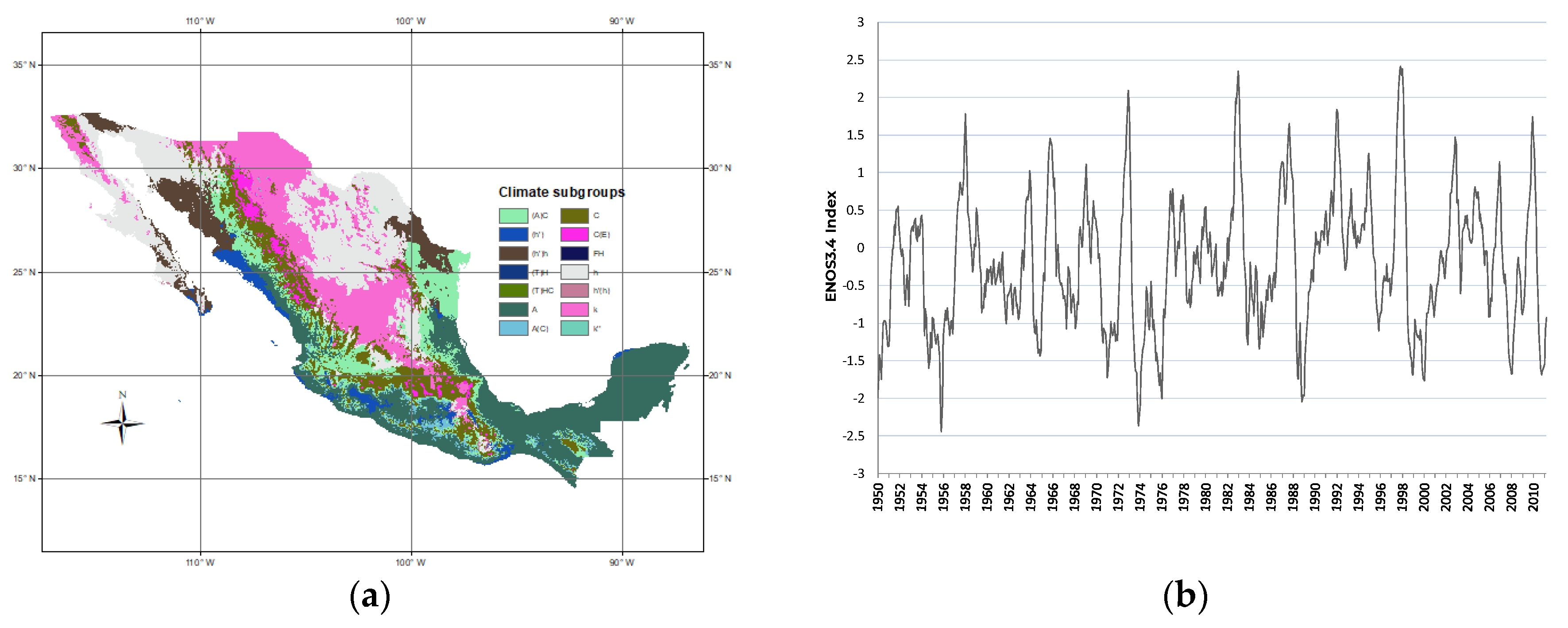The width and height of the screenshot is (1568, 628).
Task: Click the (T)HC olive green legend swatch
Action: click(513, 291)
